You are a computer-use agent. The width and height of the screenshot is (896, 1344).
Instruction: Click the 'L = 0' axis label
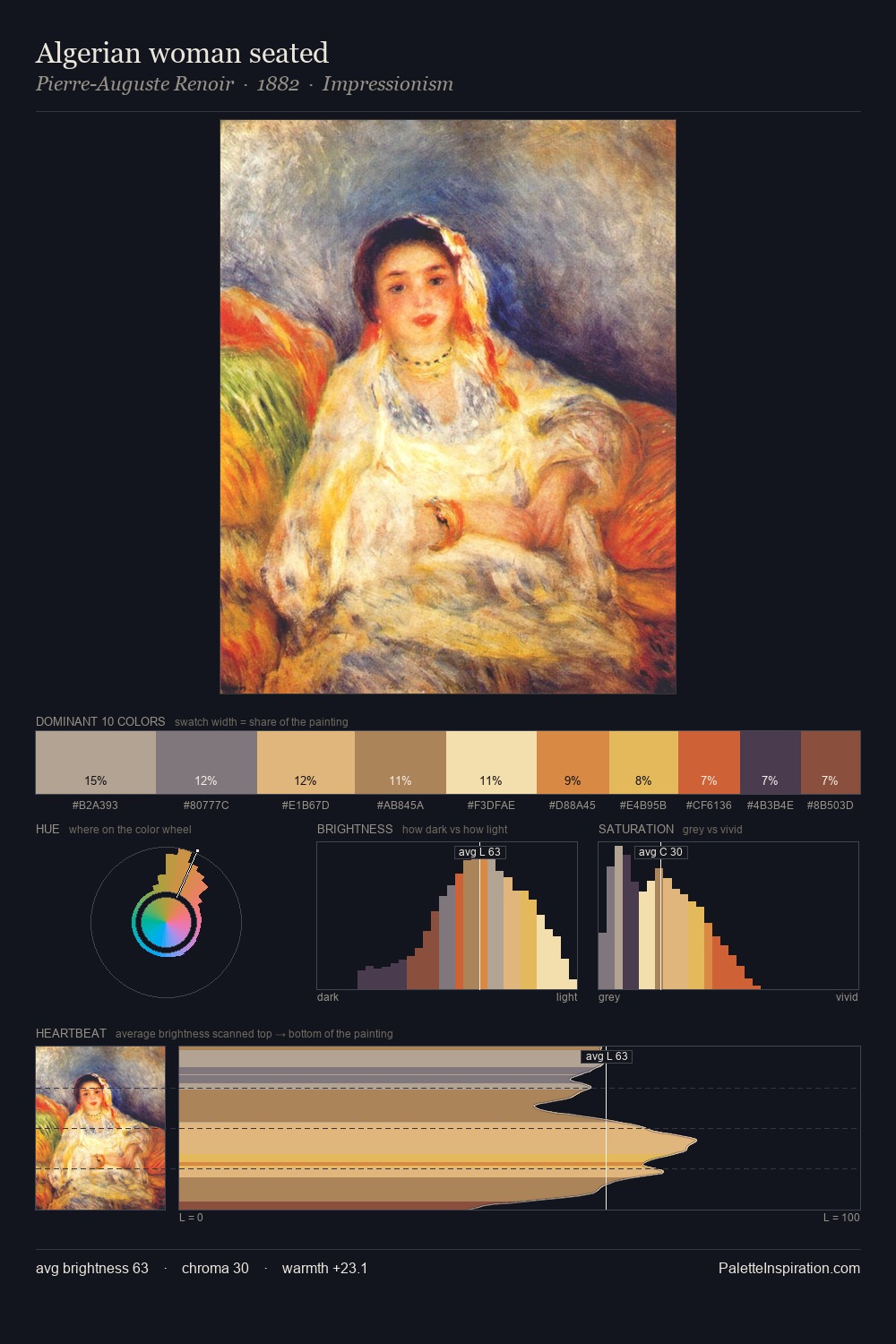coord(191,1218)
